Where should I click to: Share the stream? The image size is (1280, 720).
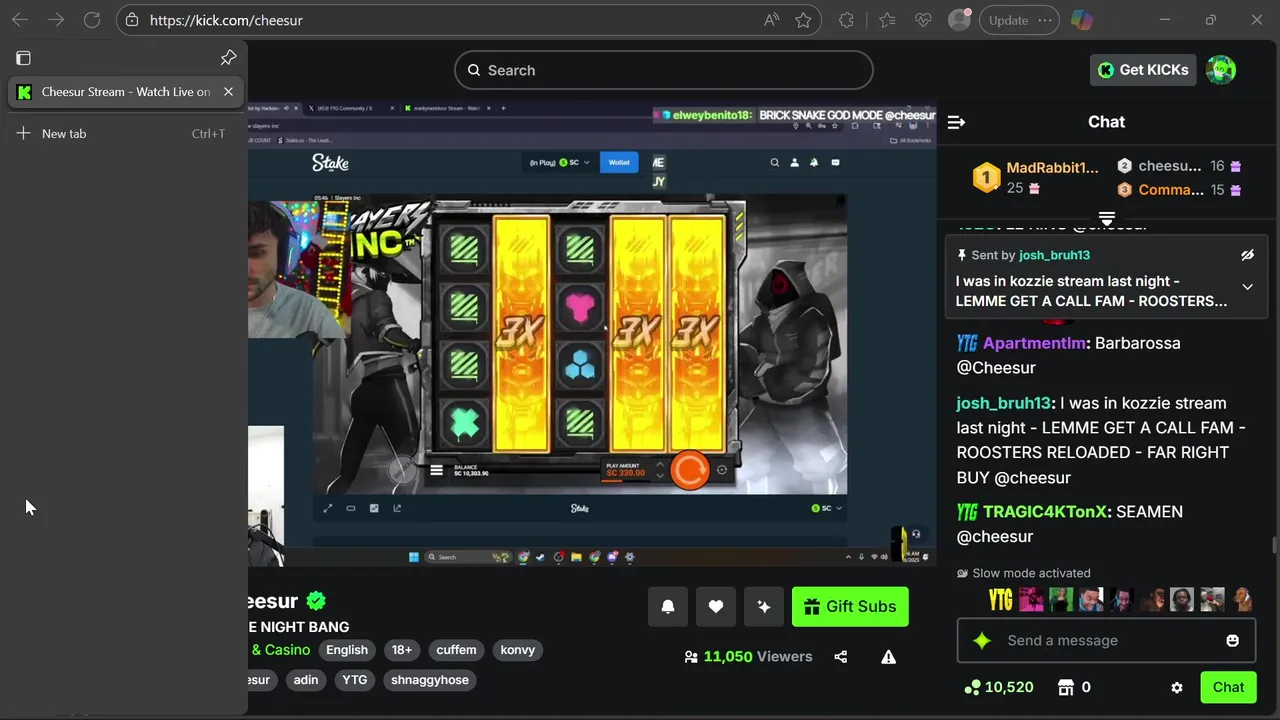[840, 657]
